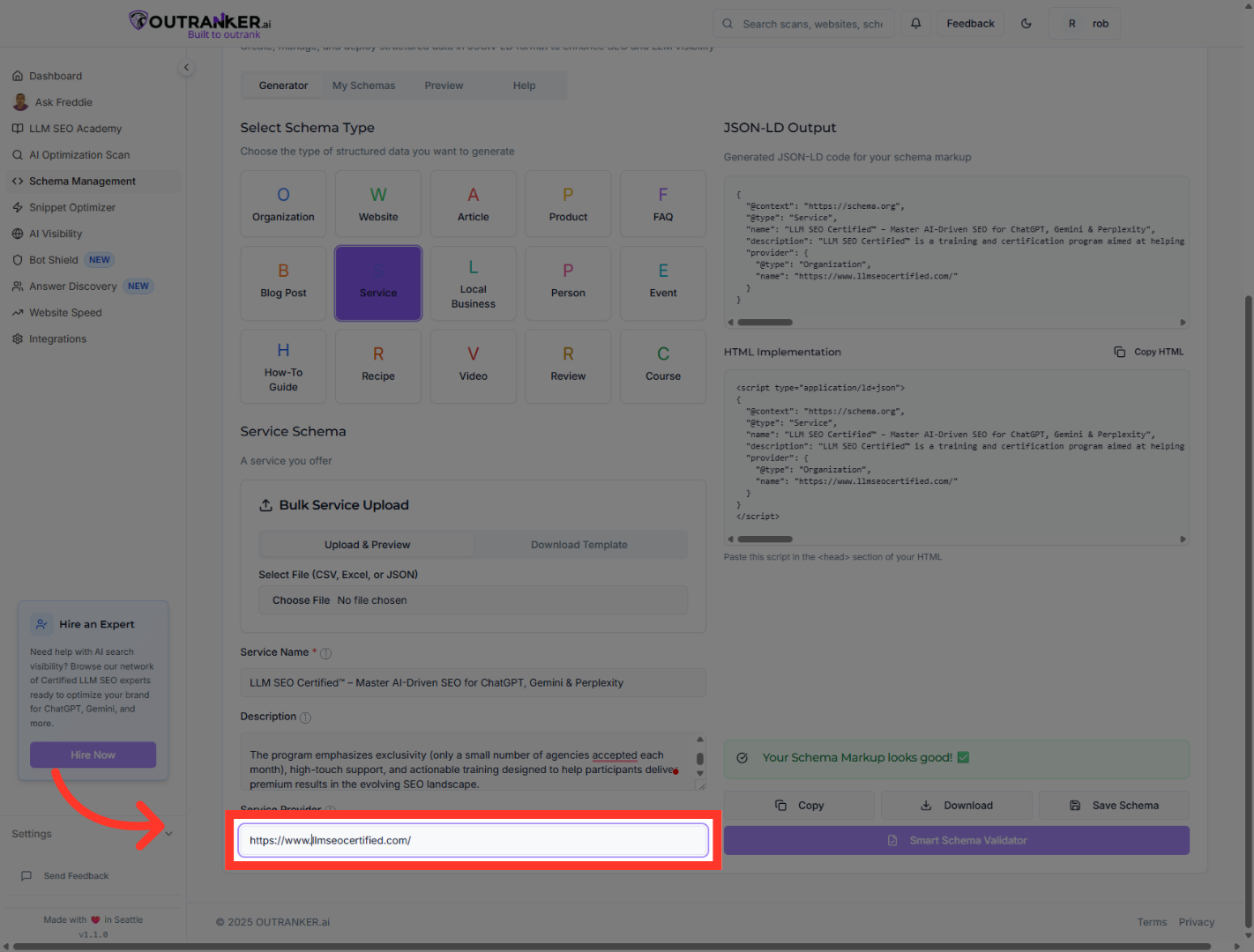Click the Save Schema button
1254x952 pixels.
click(1114, 806)
